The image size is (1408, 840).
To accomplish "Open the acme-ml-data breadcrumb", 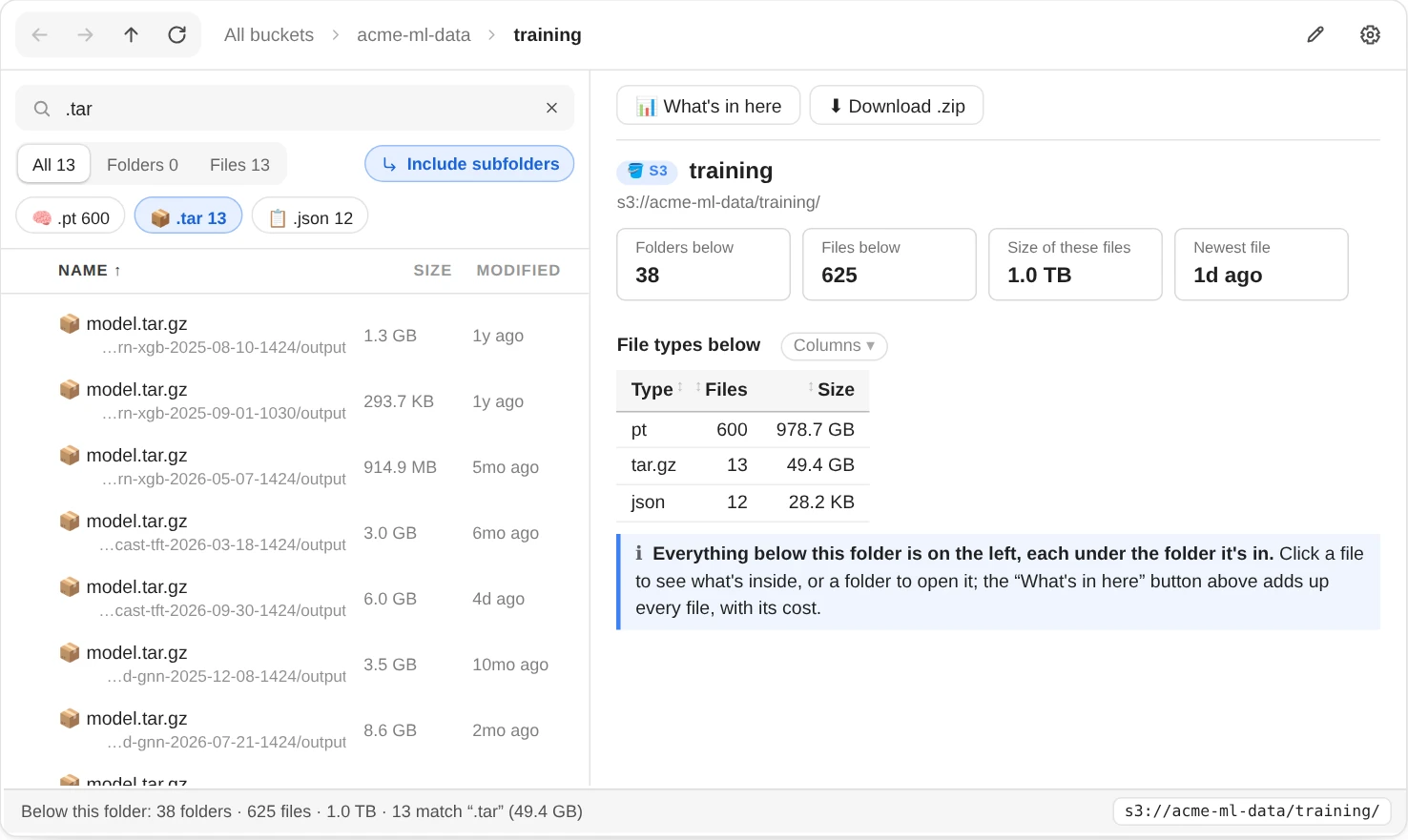I will point(414,35).
